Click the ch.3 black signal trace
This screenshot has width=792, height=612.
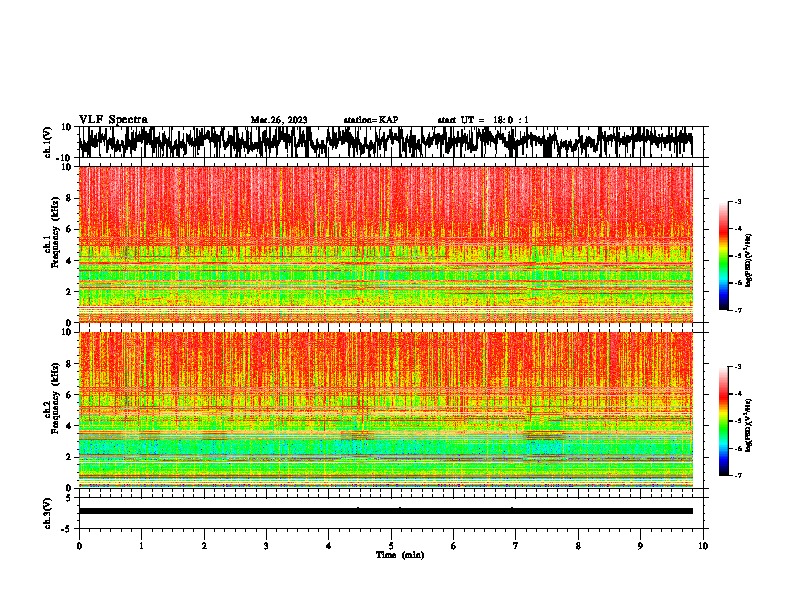pos(385,511)
